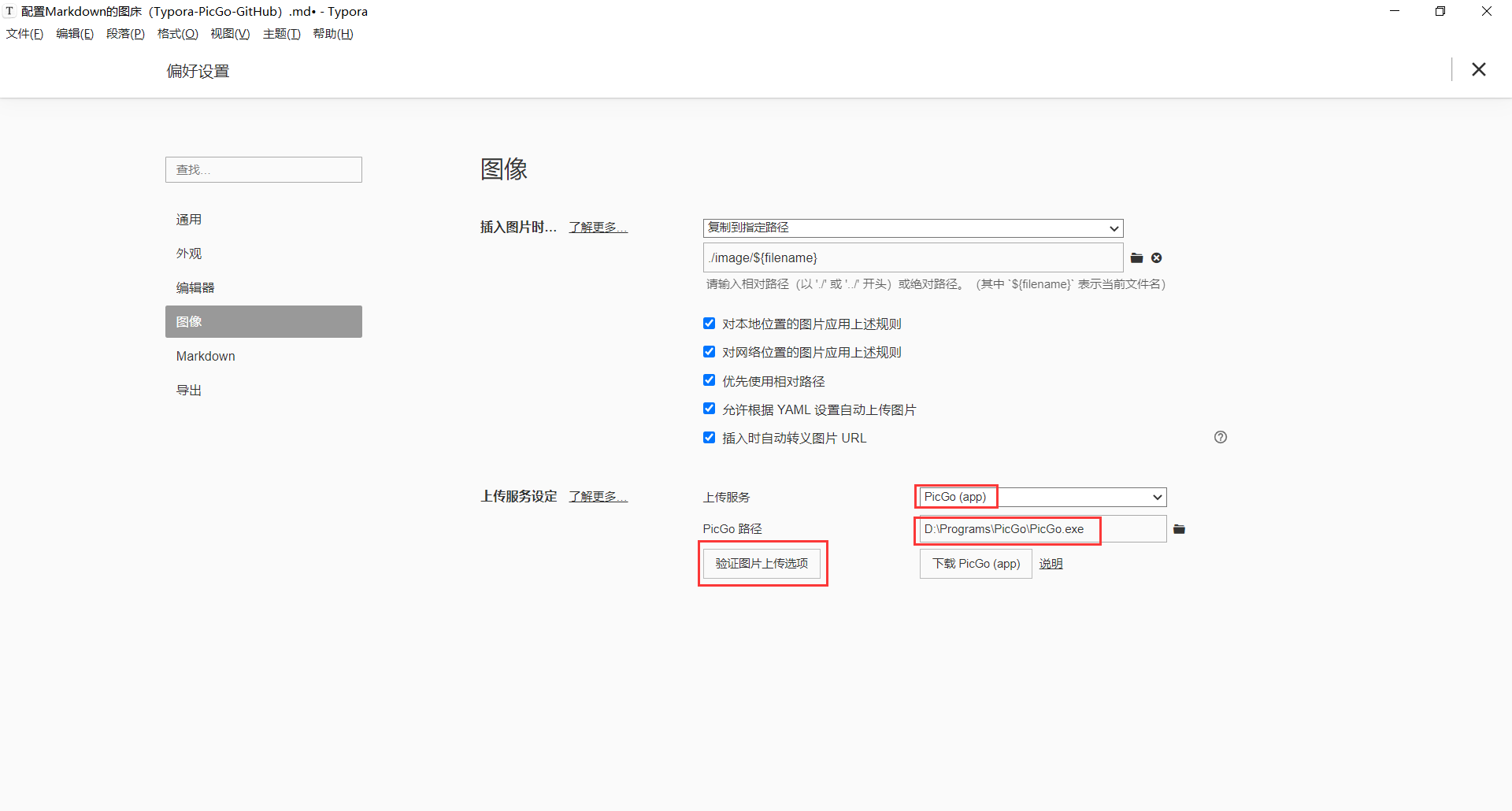This screenshot has width=1512, height=811.
Task: Open help icon beside auto-escape URL option
Action: [1221, 438]
